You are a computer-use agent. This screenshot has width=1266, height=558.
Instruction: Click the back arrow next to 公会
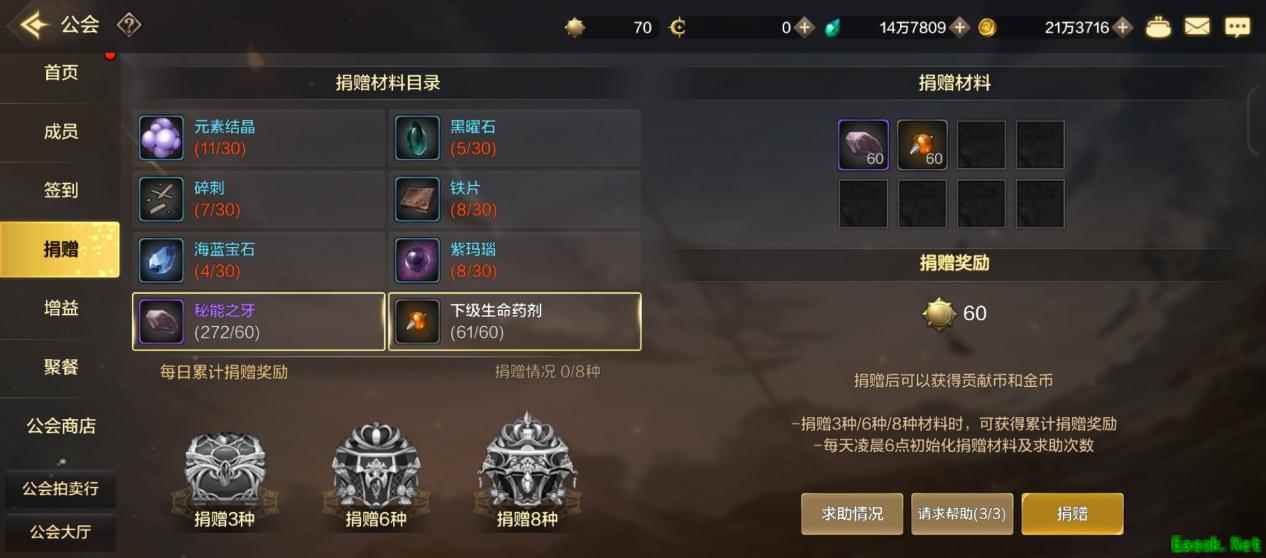coord(33,24)
